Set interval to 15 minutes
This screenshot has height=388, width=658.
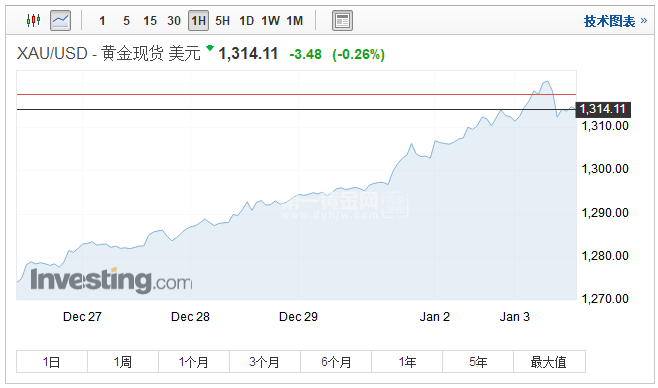[x=150, y=21]
